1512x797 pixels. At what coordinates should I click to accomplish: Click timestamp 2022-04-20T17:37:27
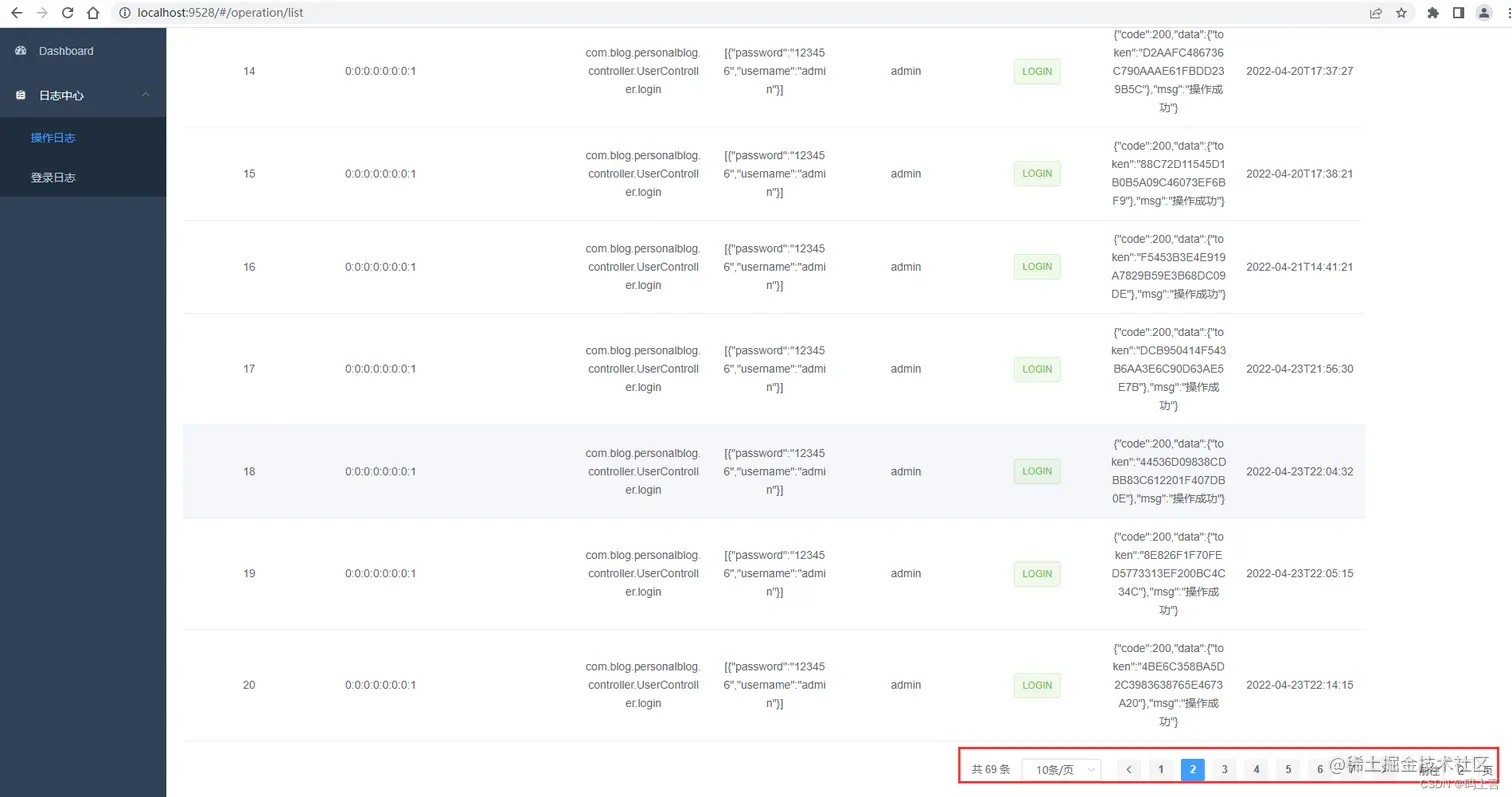(x=1299, y=72)
